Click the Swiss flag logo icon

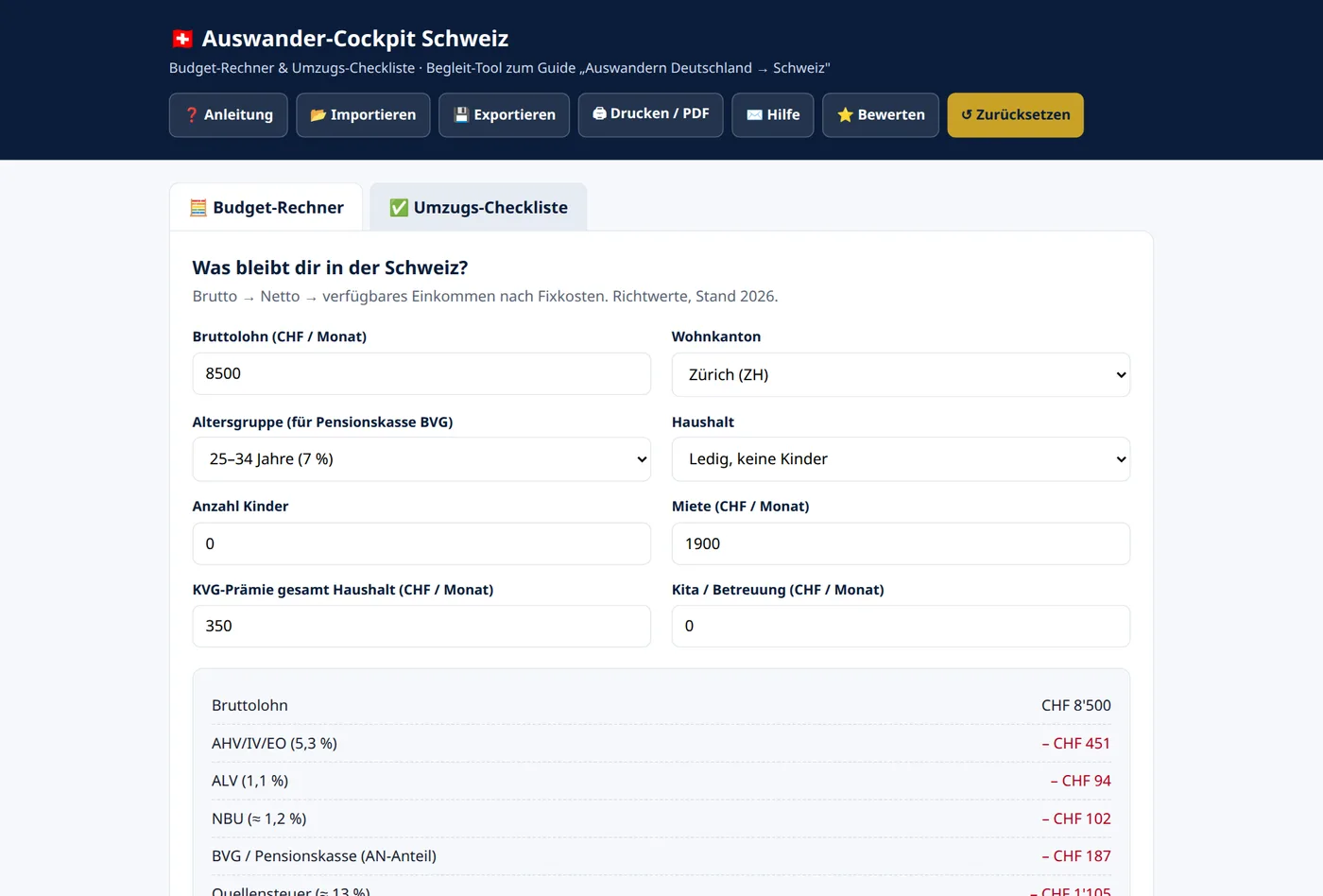182,39
